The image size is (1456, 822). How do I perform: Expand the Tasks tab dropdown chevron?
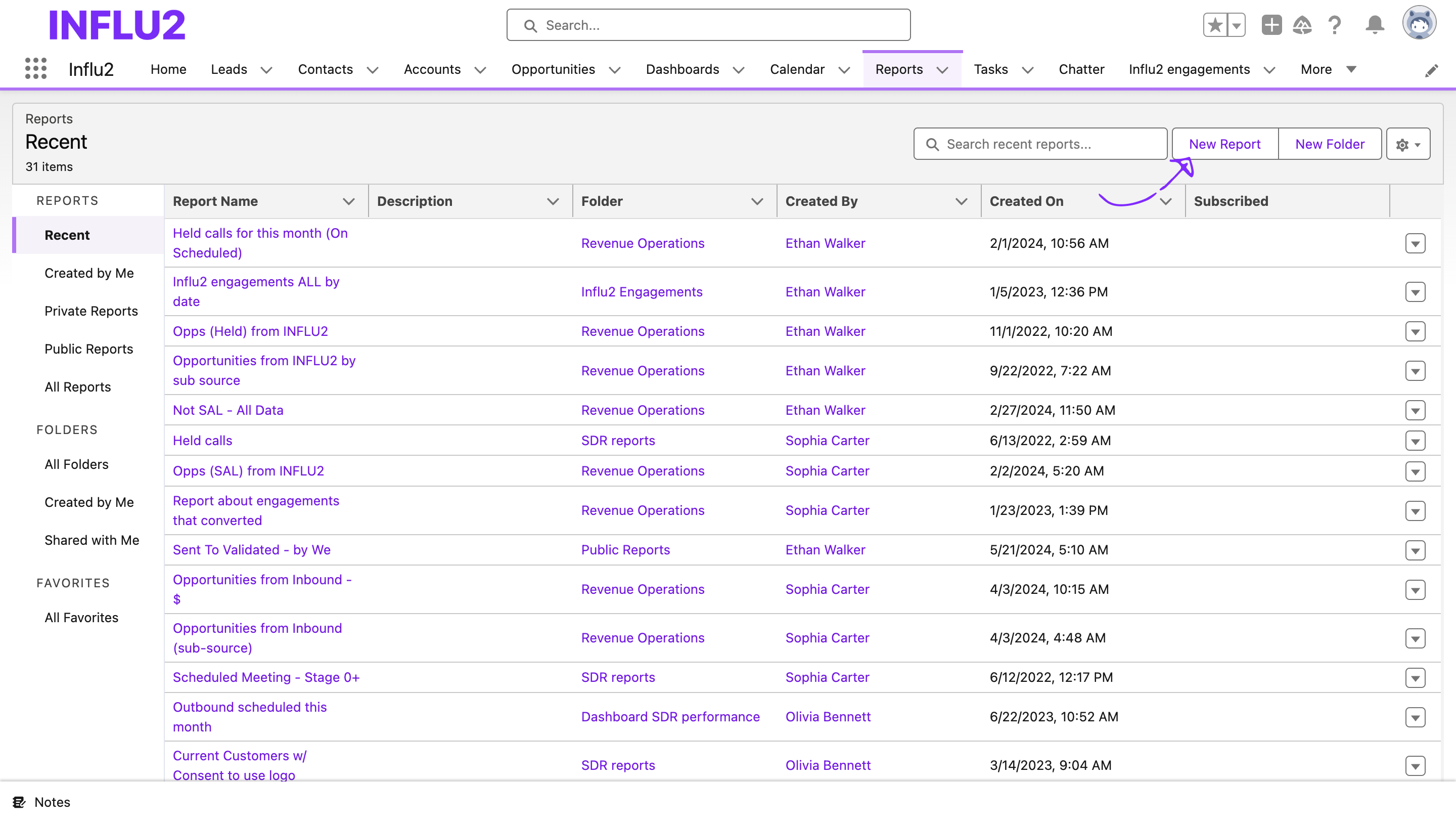[x=1028, y=70]
